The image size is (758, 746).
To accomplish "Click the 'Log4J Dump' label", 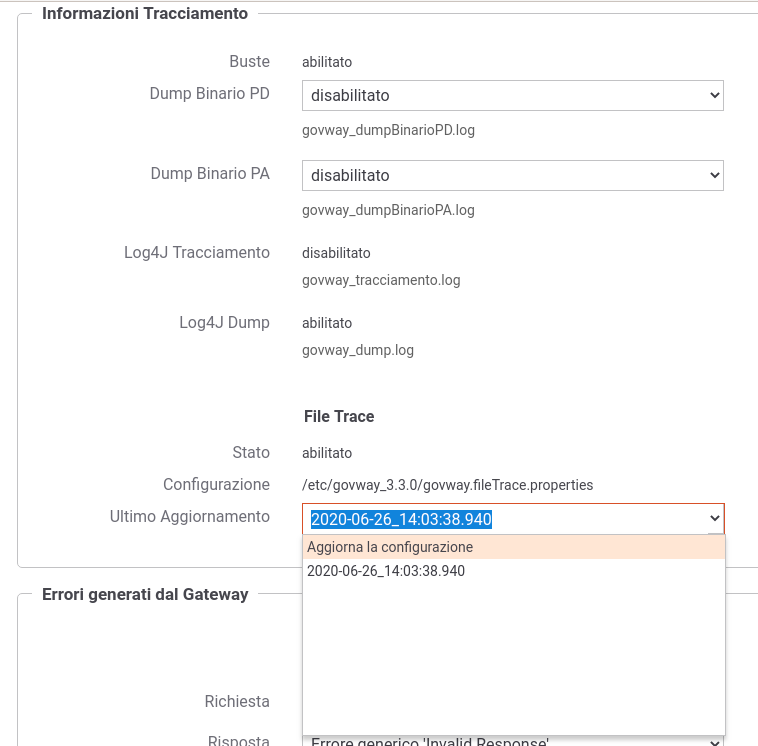I will click(x=224, y=322).
